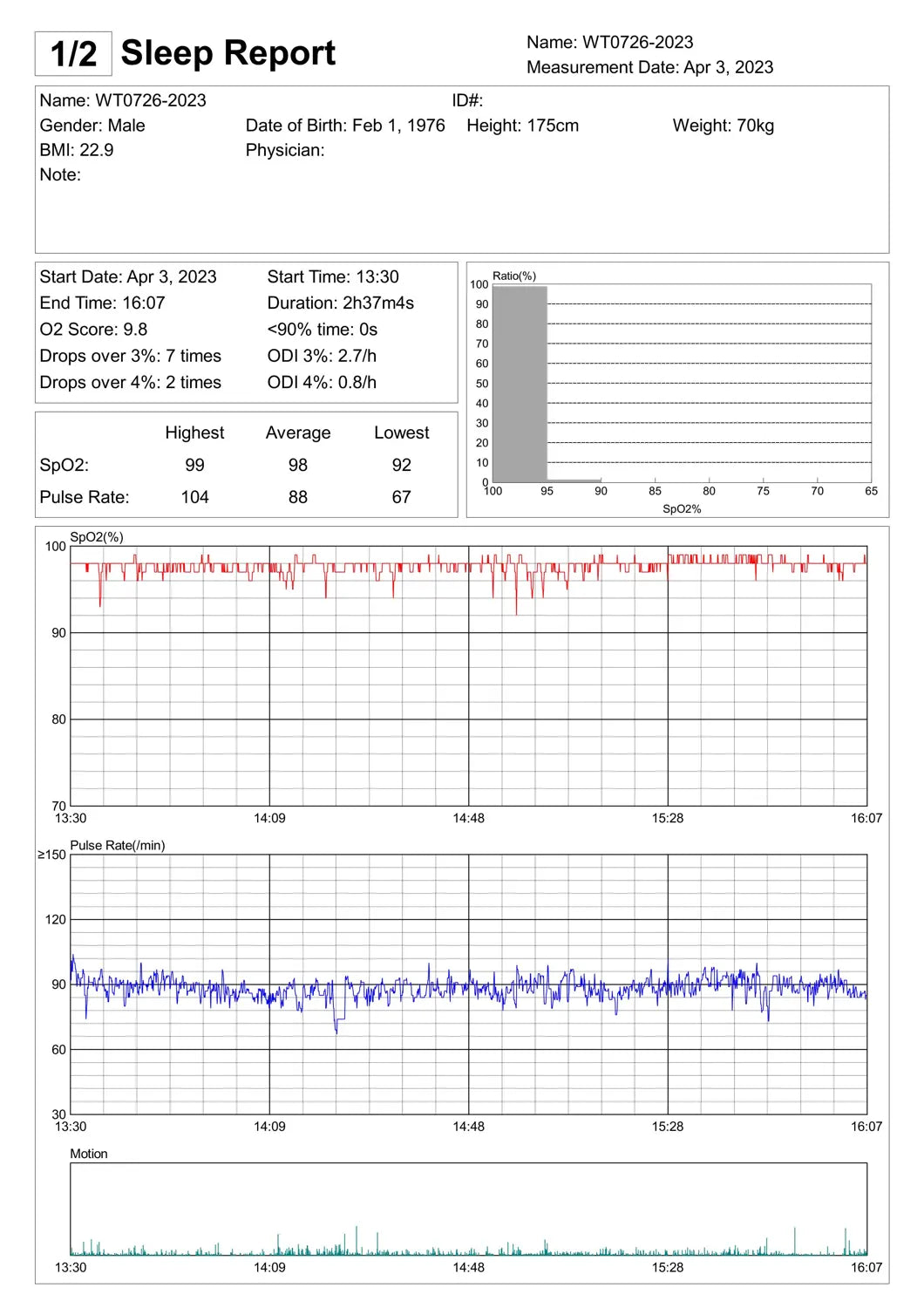Image resolution: width=924 pixels, height=1308 pixels.
Task: Select the Date of Birth field
Action: 344,126
